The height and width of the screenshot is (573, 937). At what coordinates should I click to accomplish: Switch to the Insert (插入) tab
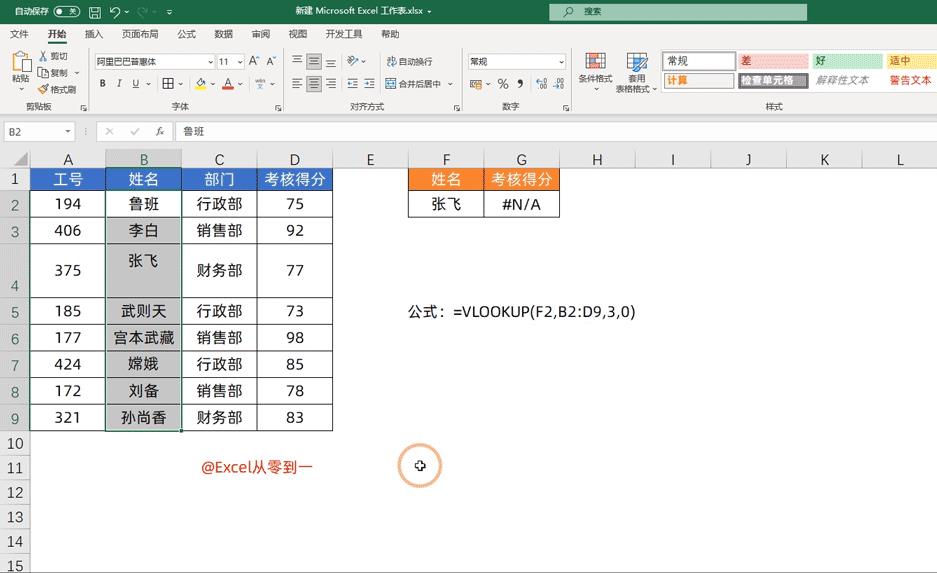tap(94, 34)
